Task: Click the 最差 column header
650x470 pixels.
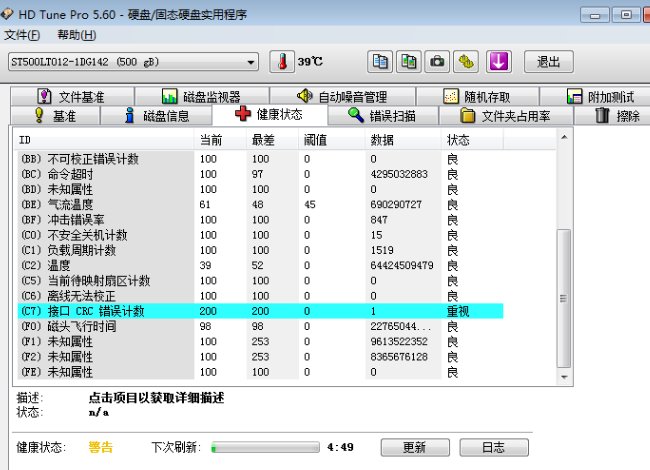Action: click(x=272, y=140)
